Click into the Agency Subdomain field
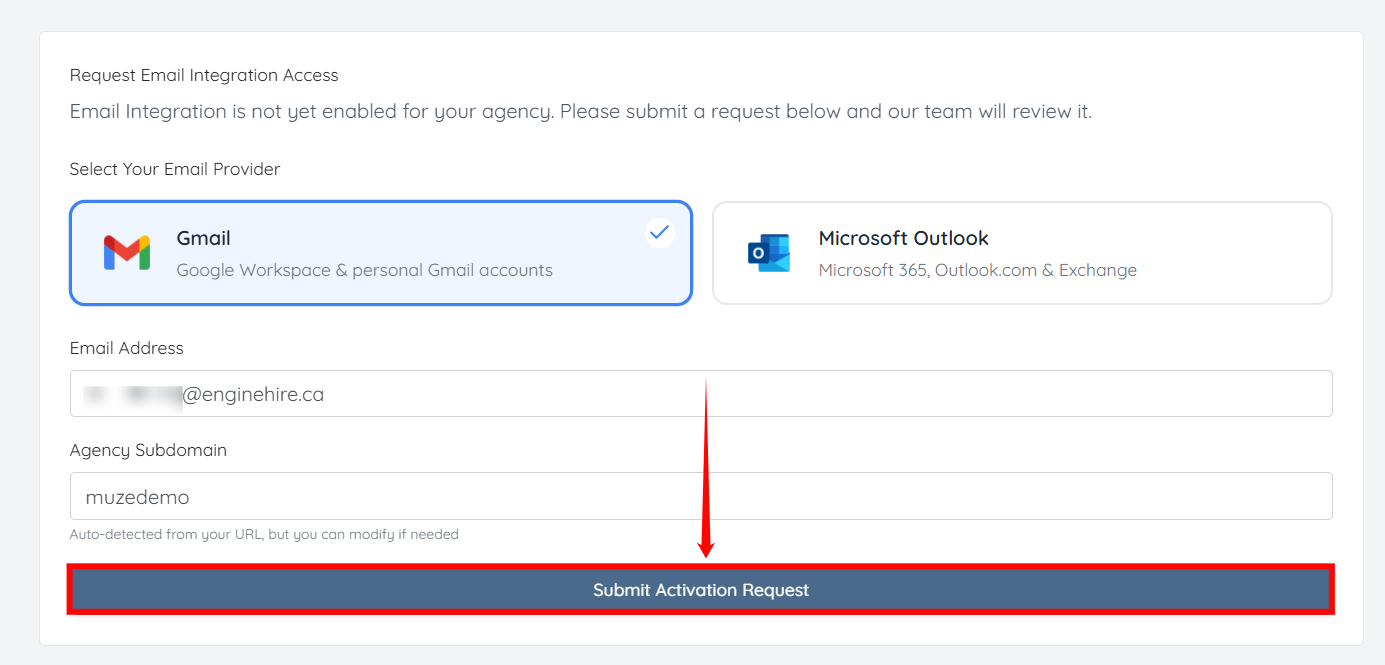This screenshot has height=665, width=1385. point(700,497)
